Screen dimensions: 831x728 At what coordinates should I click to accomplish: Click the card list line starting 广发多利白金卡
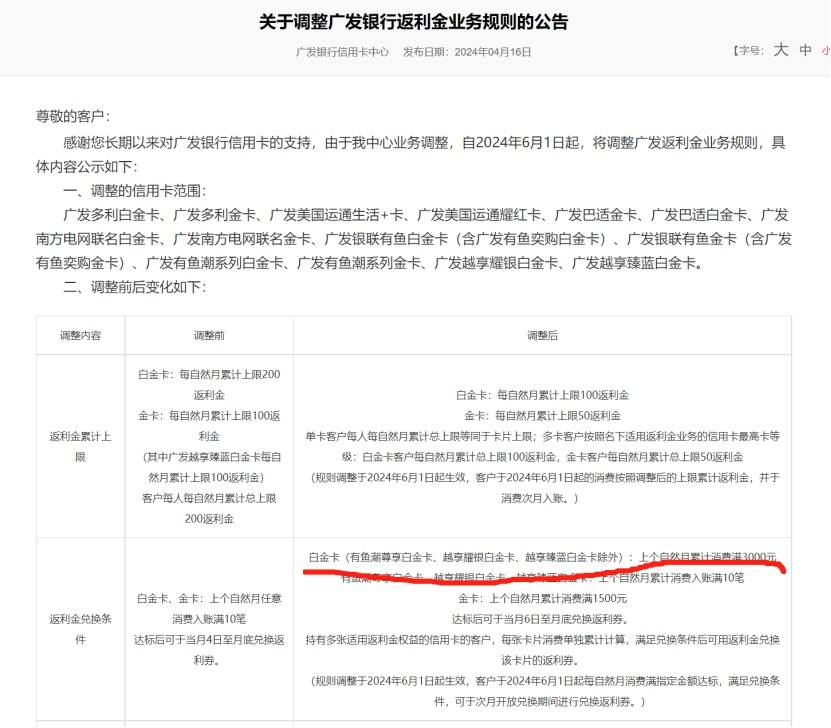(413, 239)
